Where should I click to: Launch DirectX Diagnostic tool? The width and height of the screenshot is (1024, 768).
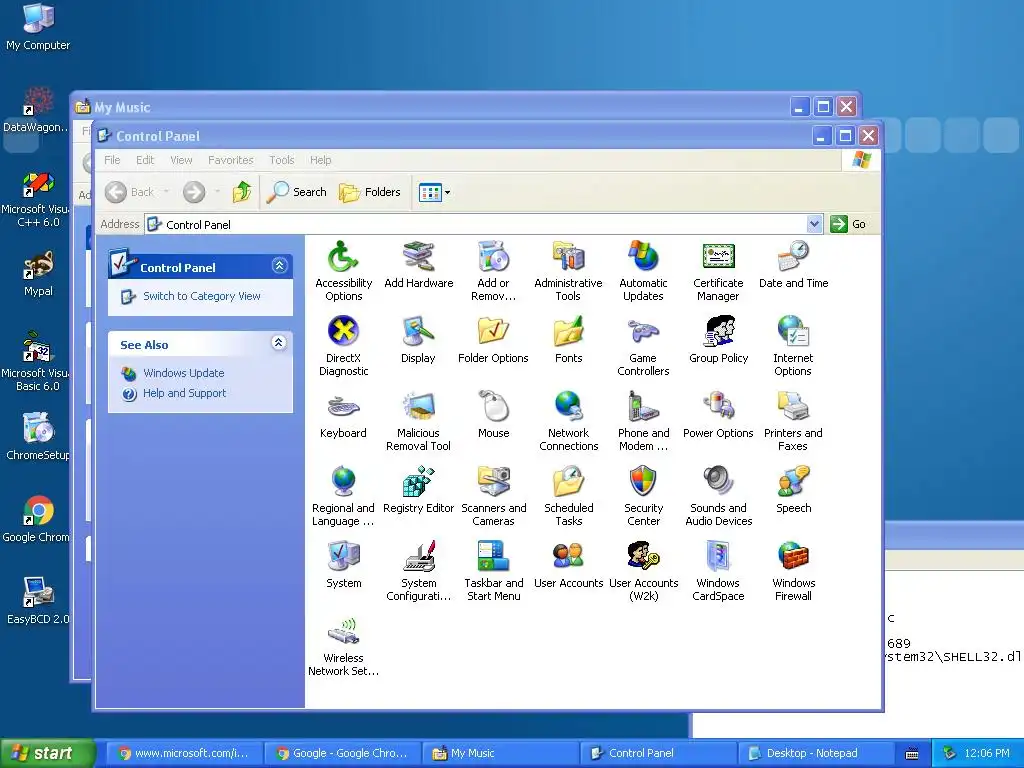pos(344,345)
